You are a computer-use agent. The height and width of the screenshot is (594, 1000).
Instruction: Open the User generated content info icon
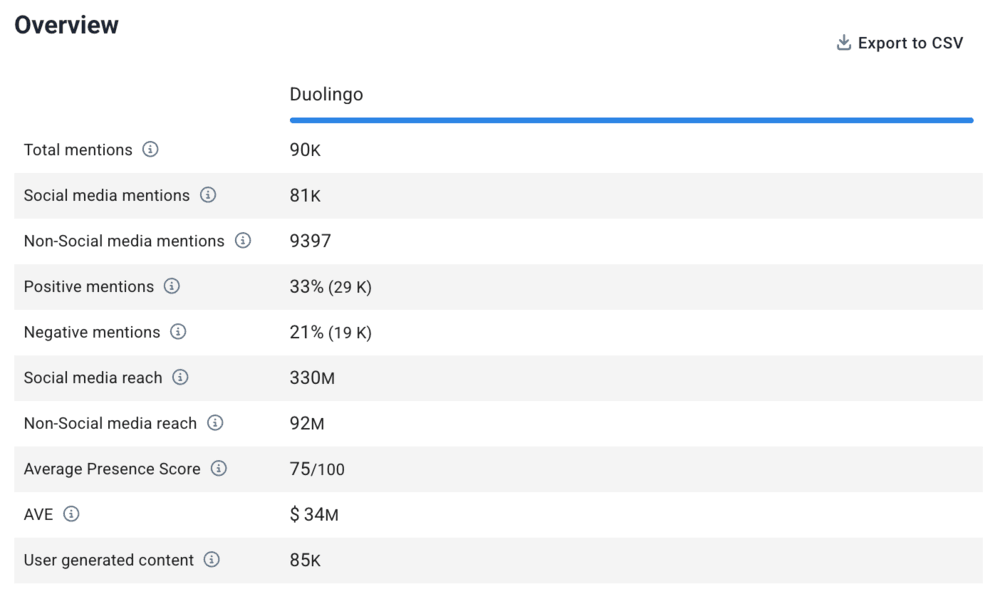212,560
